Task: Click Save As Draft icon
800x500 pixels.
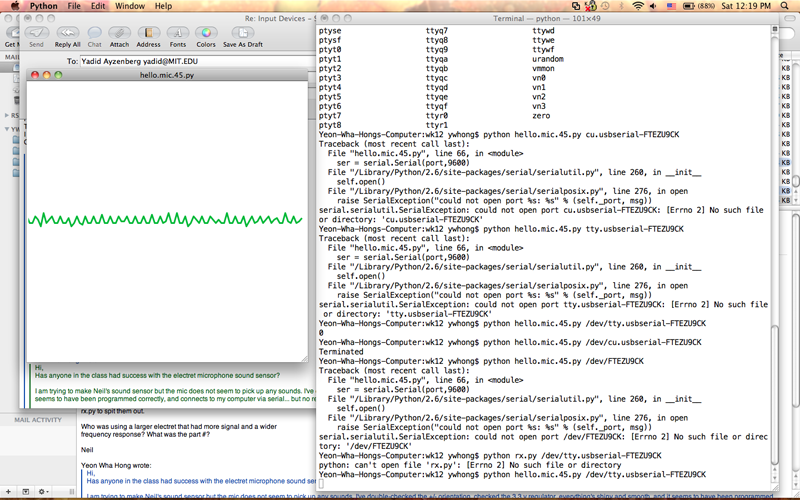Action: pyautogui.click(x=243, y=33)
